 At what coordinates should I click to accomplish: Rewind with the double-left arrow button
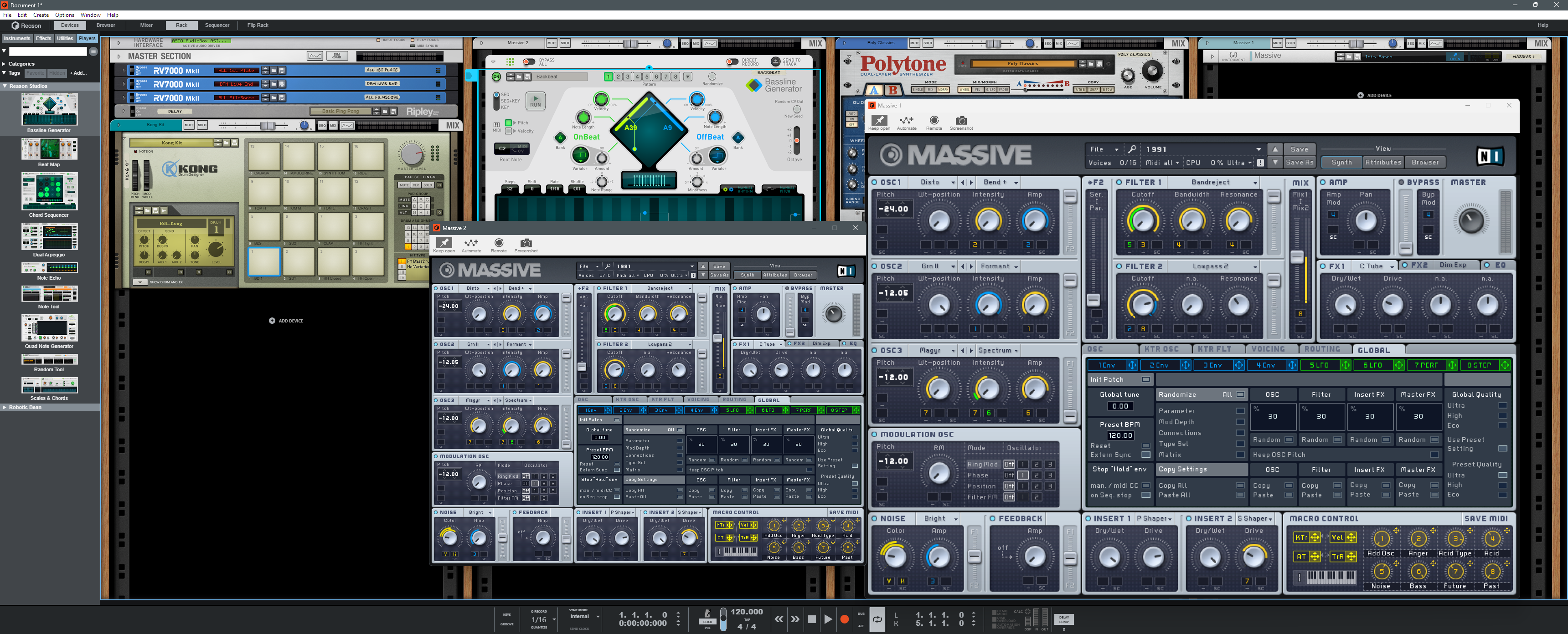coord(779,619)
